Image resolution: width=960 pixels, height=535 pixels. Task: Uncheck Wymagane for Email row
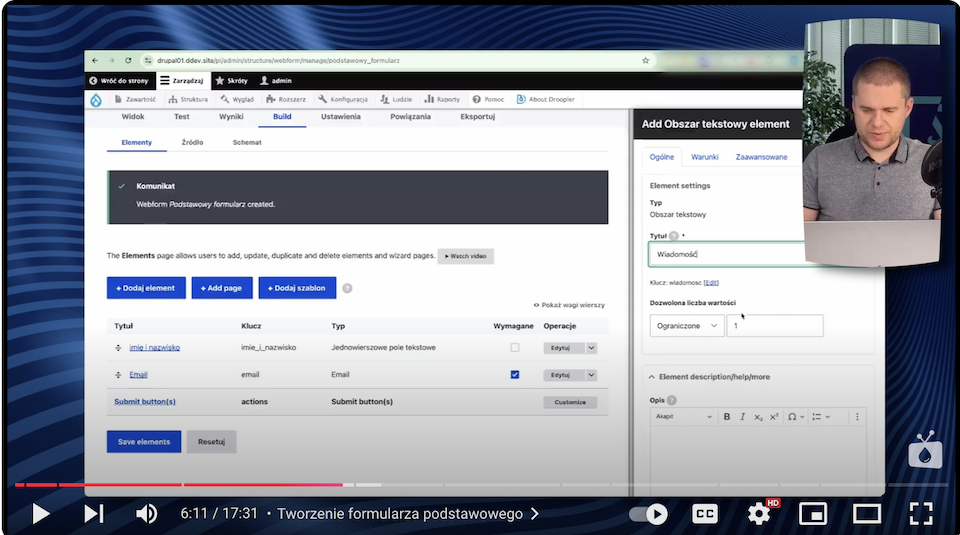coord(515,375)
